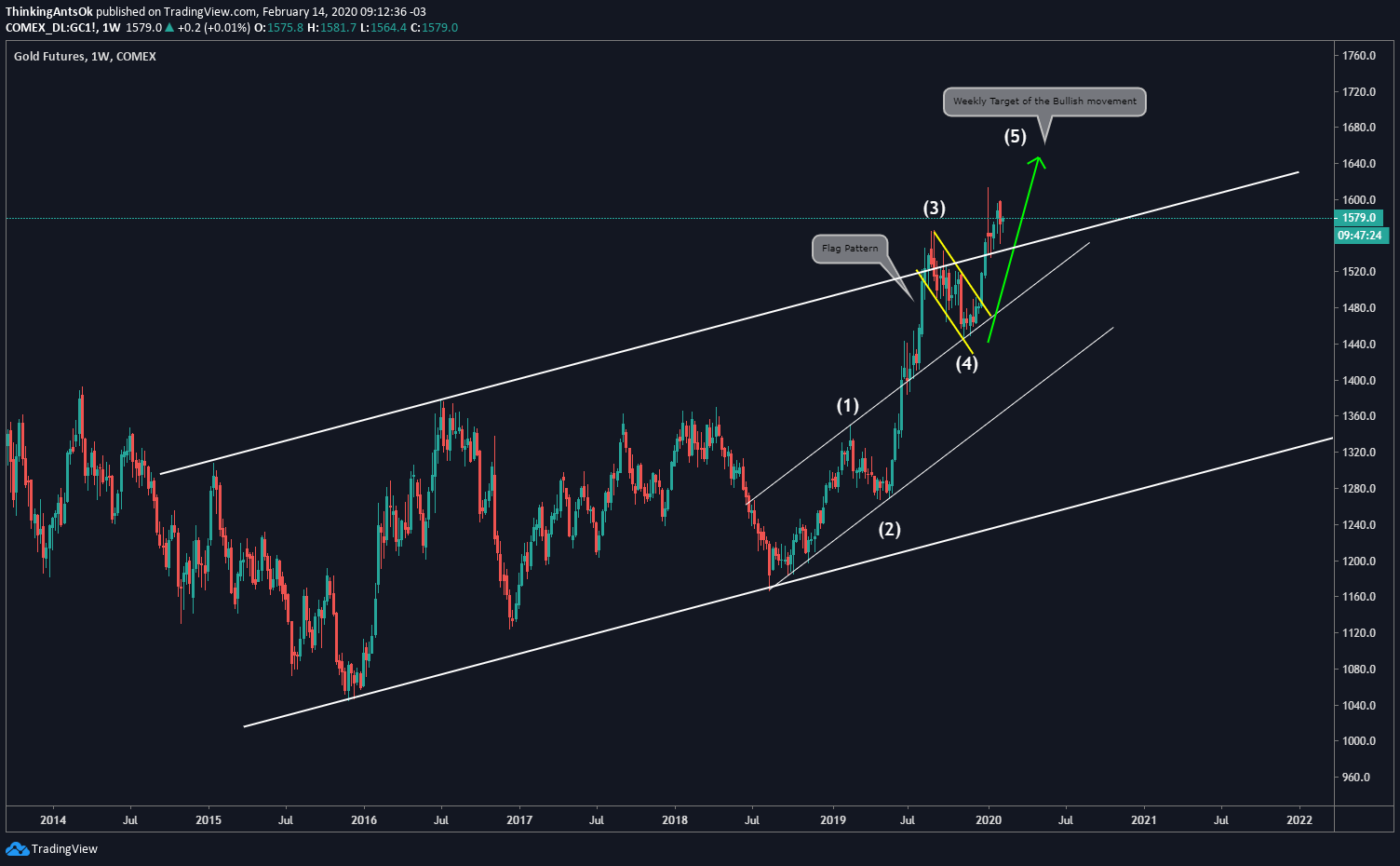Click the wave label (4)
This screenshot has height=866, width=1400.
967,363
